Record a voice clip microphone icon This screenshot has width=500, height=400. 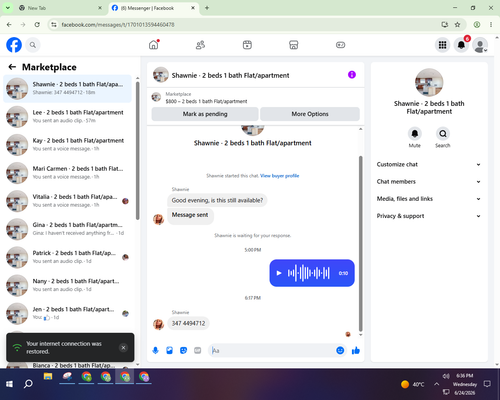(155, 350)
